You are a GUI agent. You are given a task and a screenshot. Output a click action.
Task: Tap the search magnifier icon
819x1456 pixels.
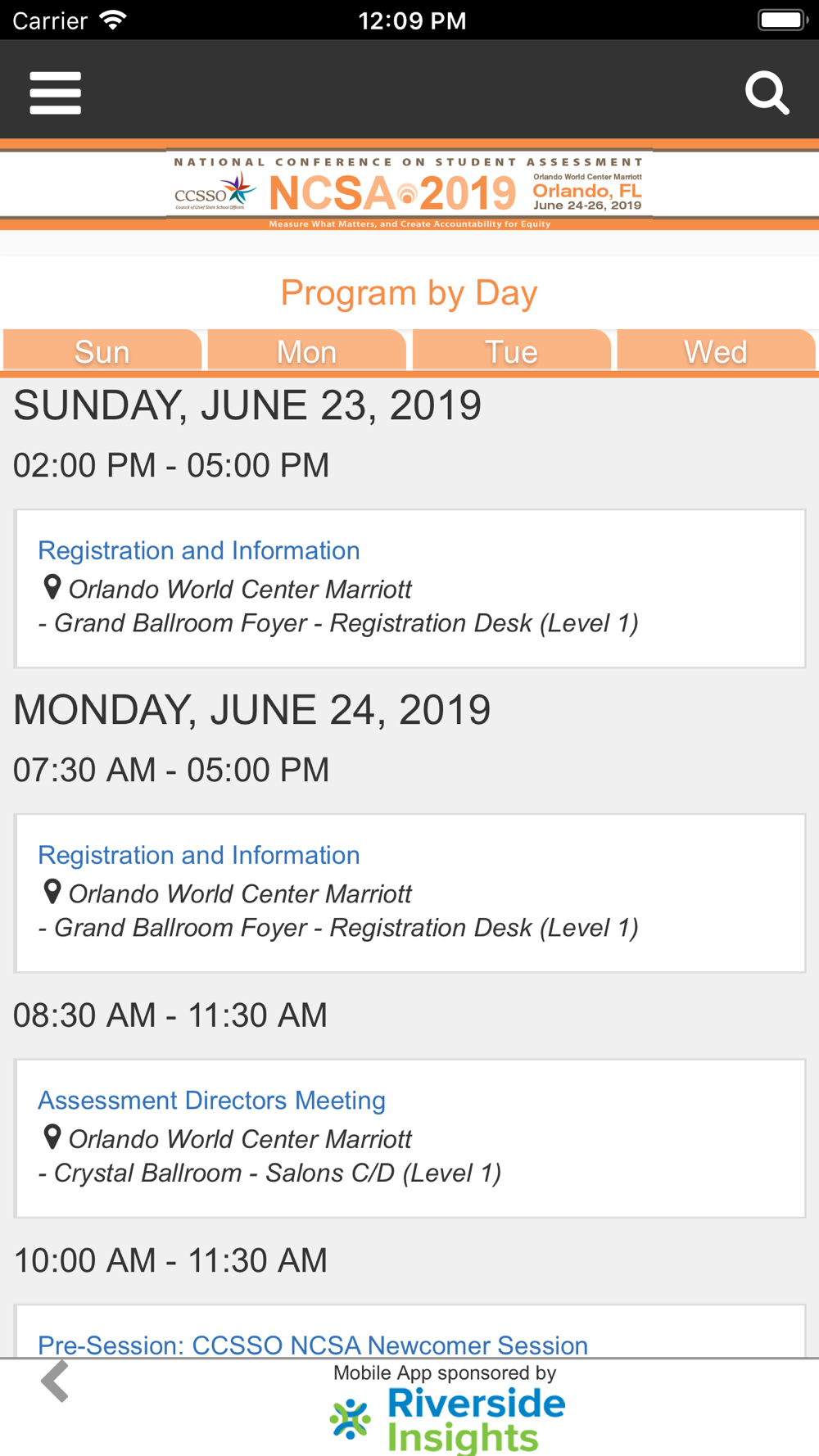[767, 93]
